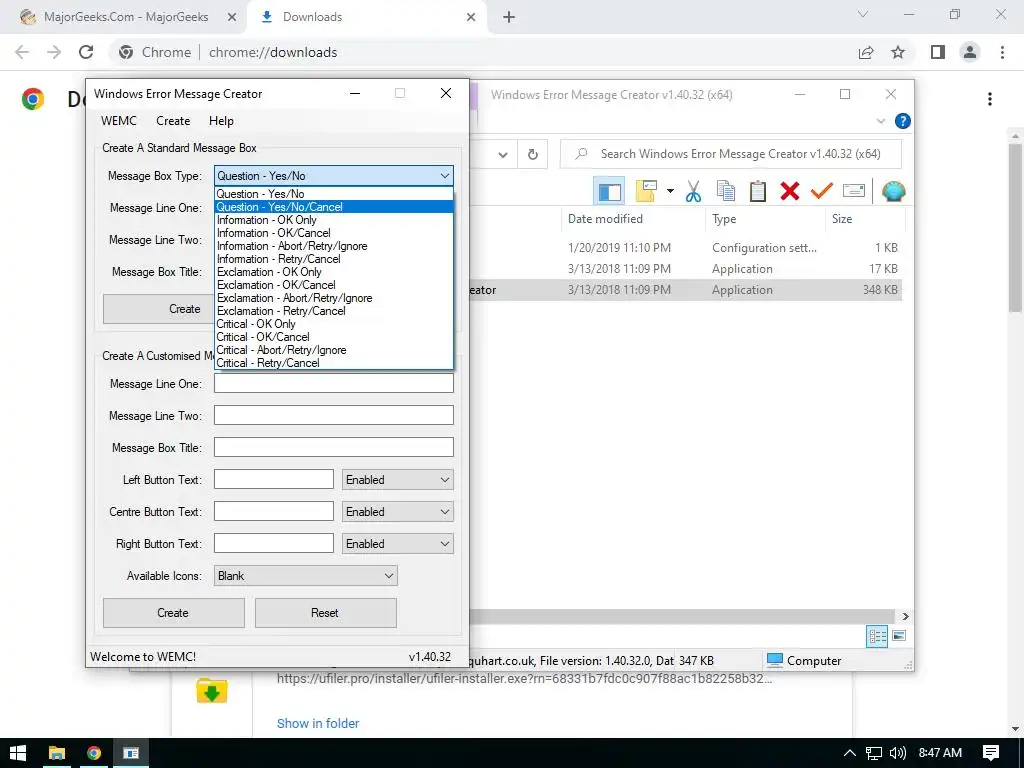Click Create button for standard message box
The image size is (1024, 768).
[x=159, y=309]
